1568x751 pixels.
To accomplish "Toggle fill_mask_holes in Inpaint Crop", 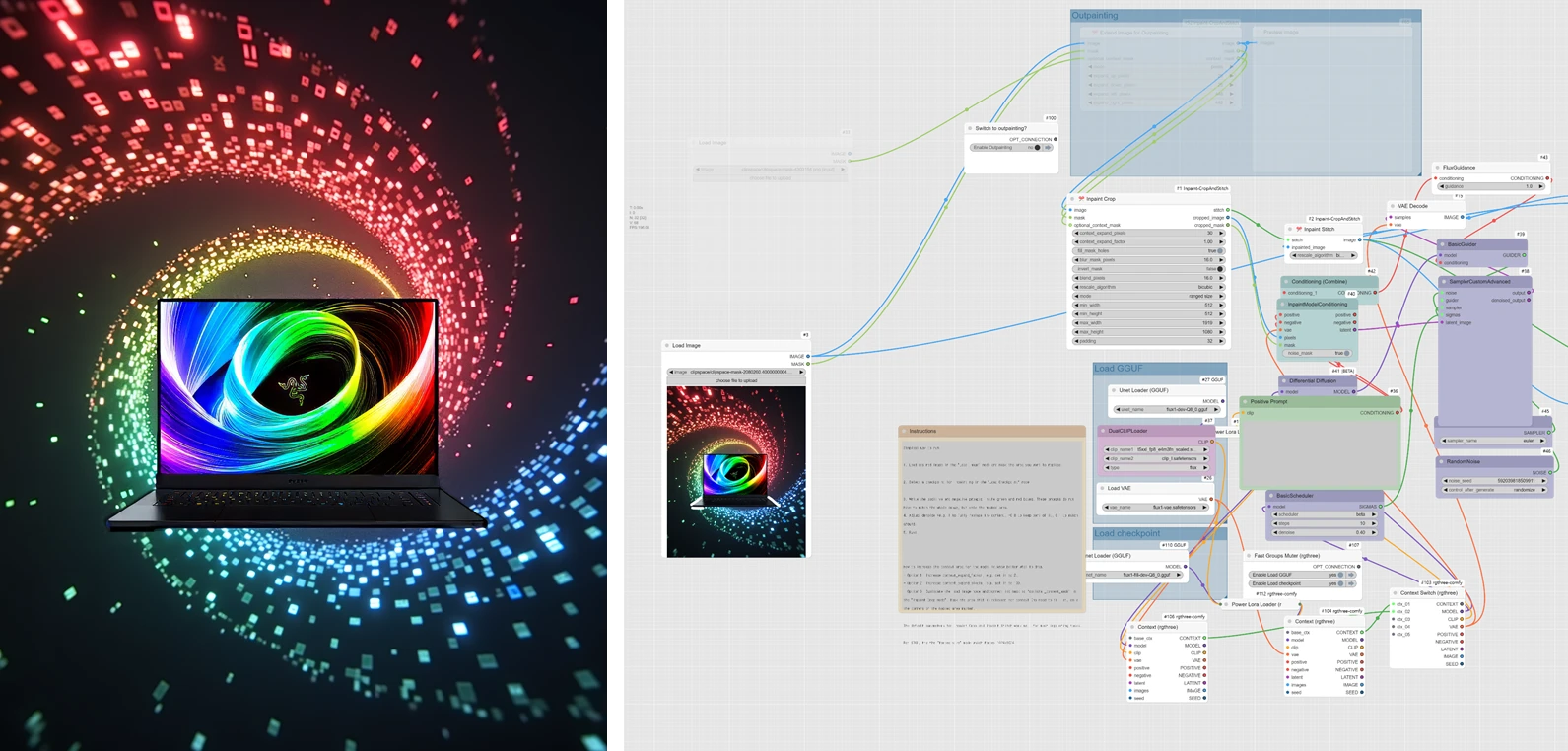I will click(x=1220, y=251).
